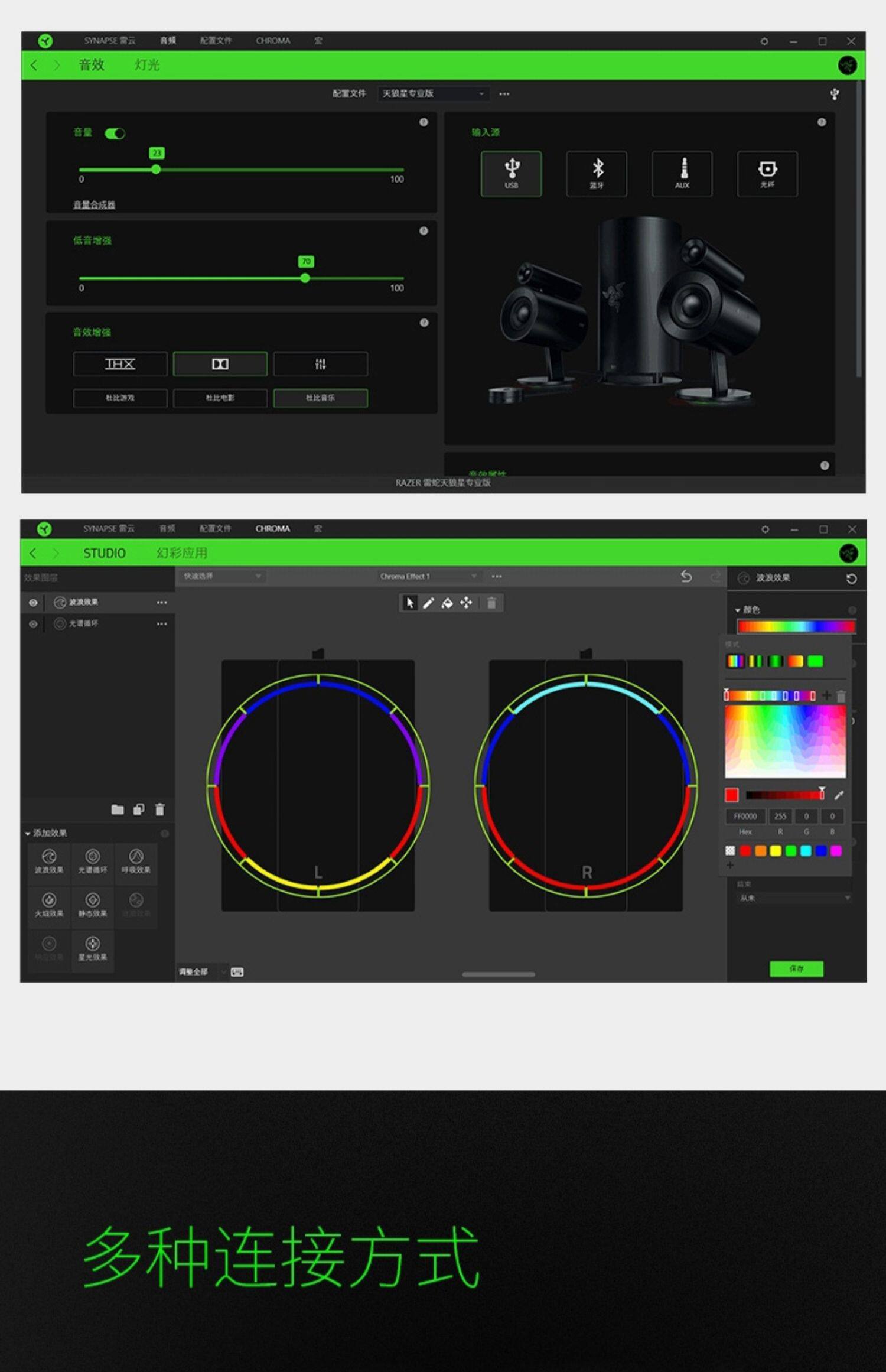This screenshot has height=1372, width=886.
Task: Open settings gear in the audio window
Action: pos(764,41)
